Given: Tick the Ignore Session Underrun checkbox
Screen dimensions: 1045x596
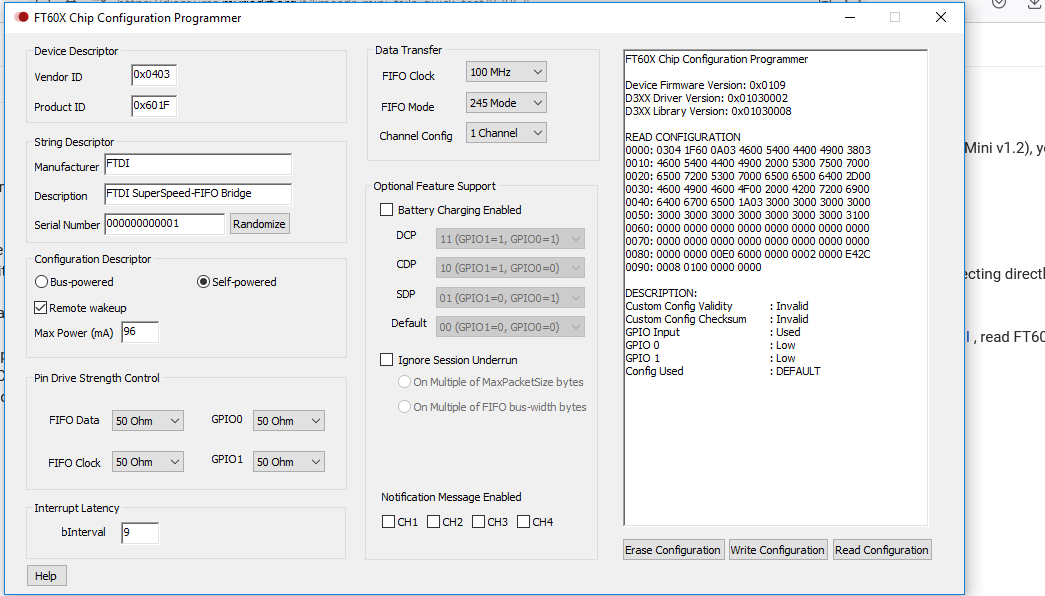Looking at the screenshot, I should 387,359.
